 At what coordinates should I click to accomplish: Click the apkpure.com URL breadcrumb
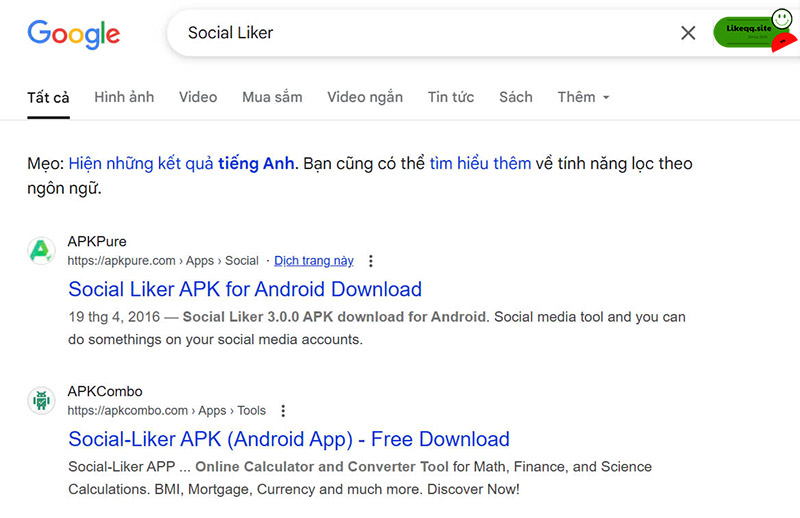163,261
